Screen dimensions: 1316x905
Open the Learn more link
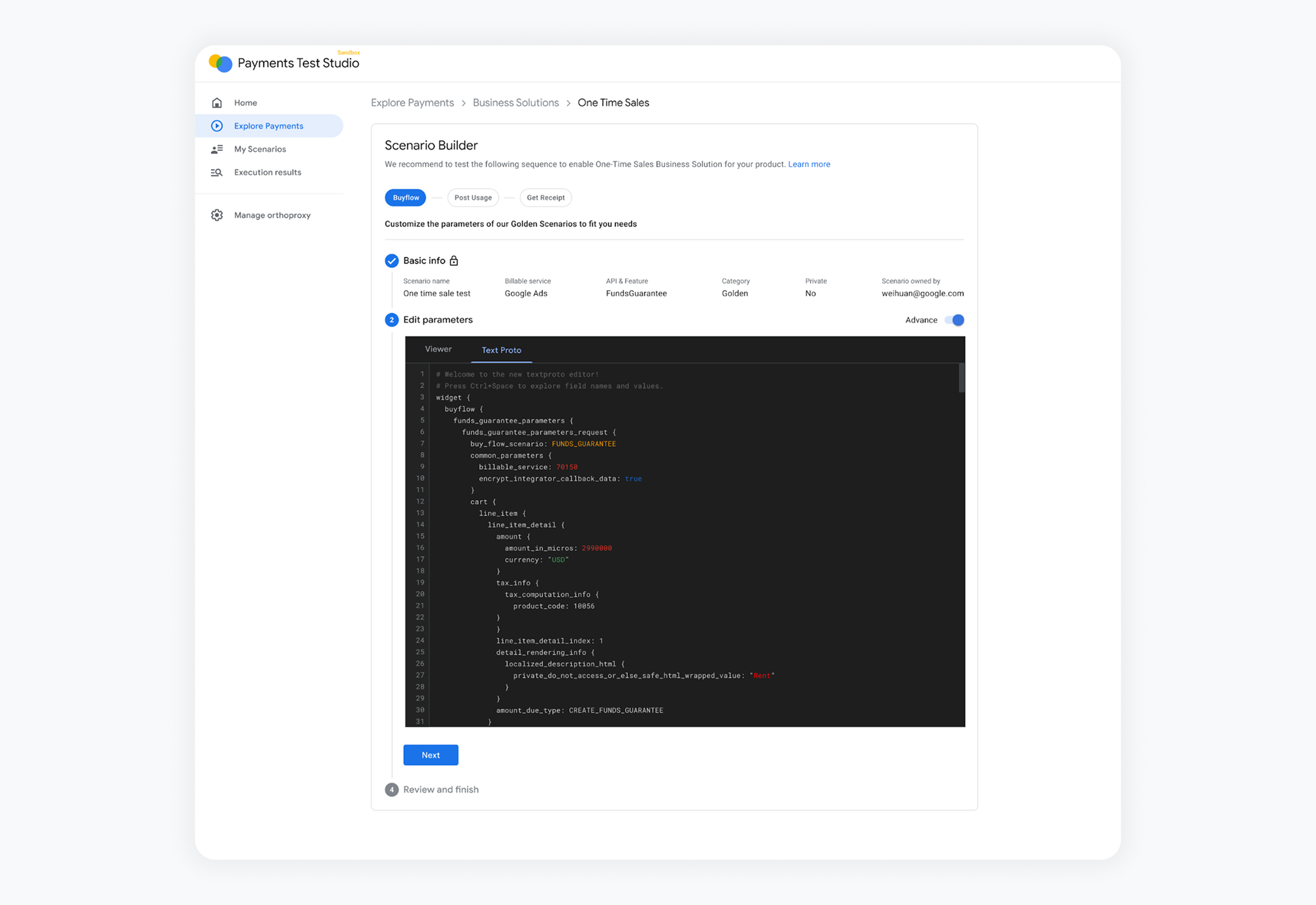(x=808, y=165)
